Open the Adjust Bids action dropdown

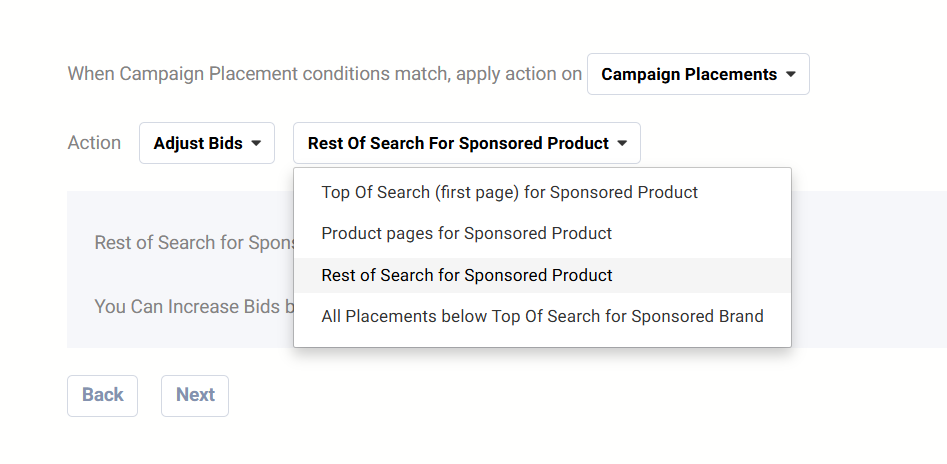click(206, 144)
